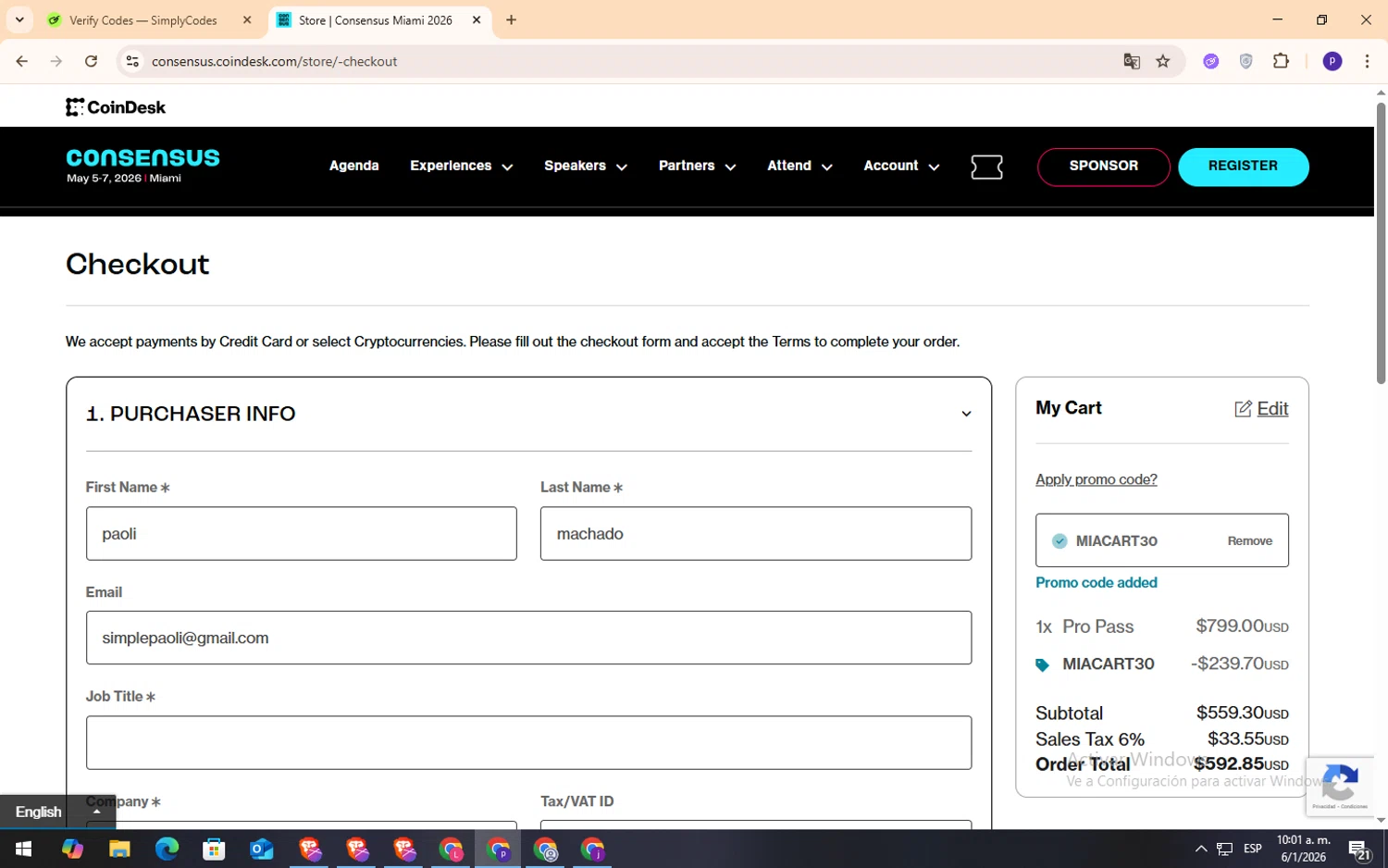
Task: Open the English language selector
Action: (x=57, y=812)
